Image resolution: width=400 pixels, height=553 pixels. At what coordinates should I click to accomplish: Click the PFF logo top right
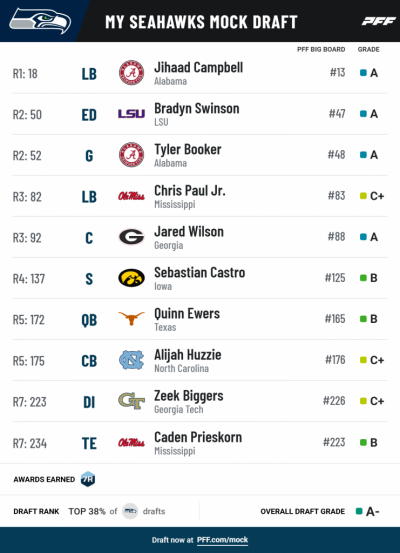click(x=378, y=22)
